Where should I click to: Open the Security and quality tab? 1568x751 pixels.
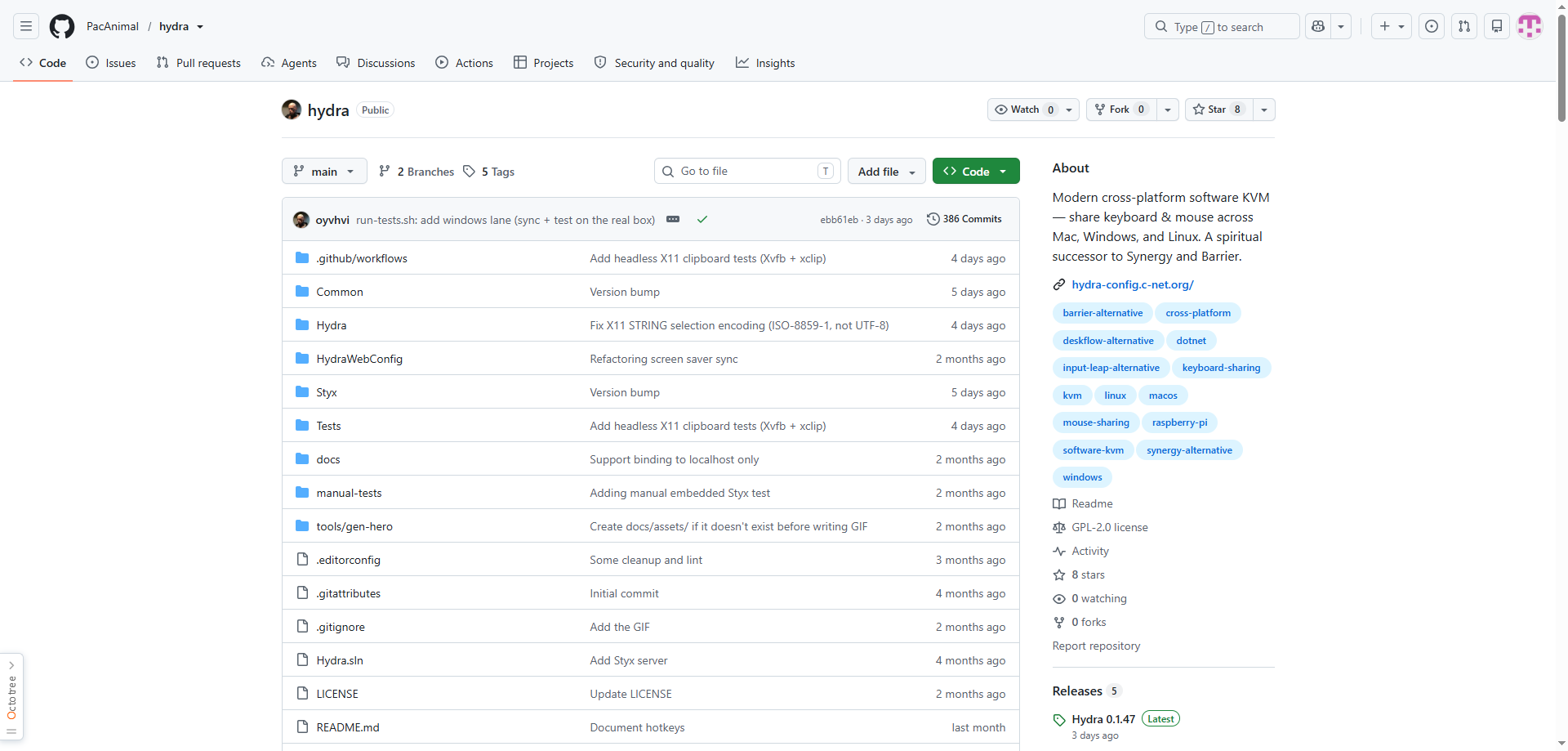pyautogui.click(x=654, y=63)
